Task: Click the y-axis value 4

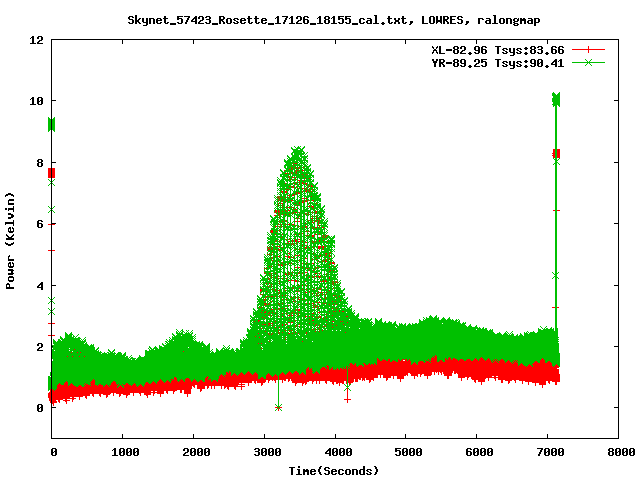Action: pos(40,286)
